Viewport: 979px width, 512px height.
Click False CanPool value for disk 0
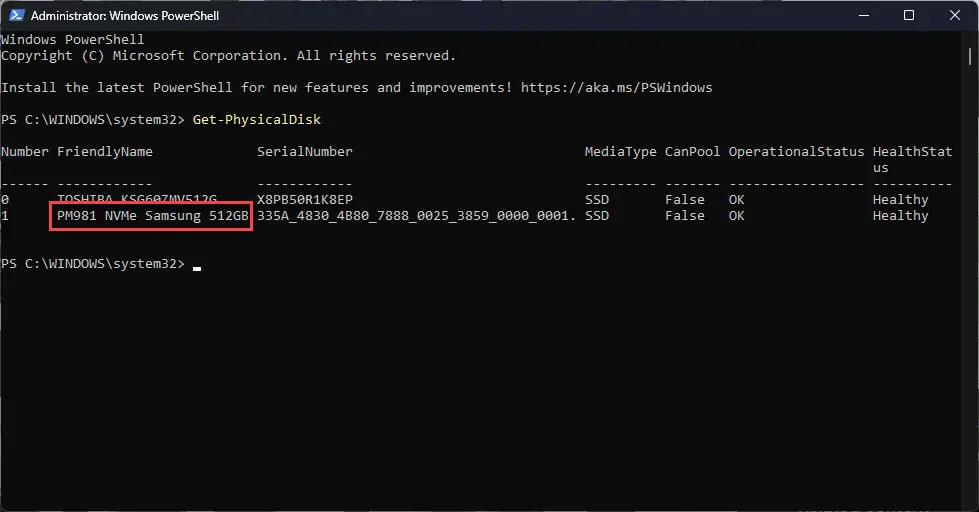685,200
